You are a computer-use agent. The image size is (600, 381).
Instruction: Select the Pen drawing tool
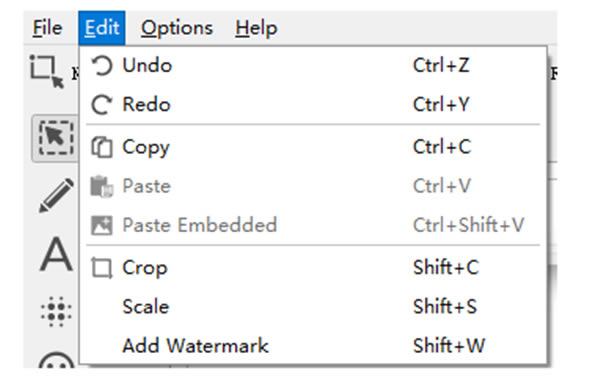(56, 195)
